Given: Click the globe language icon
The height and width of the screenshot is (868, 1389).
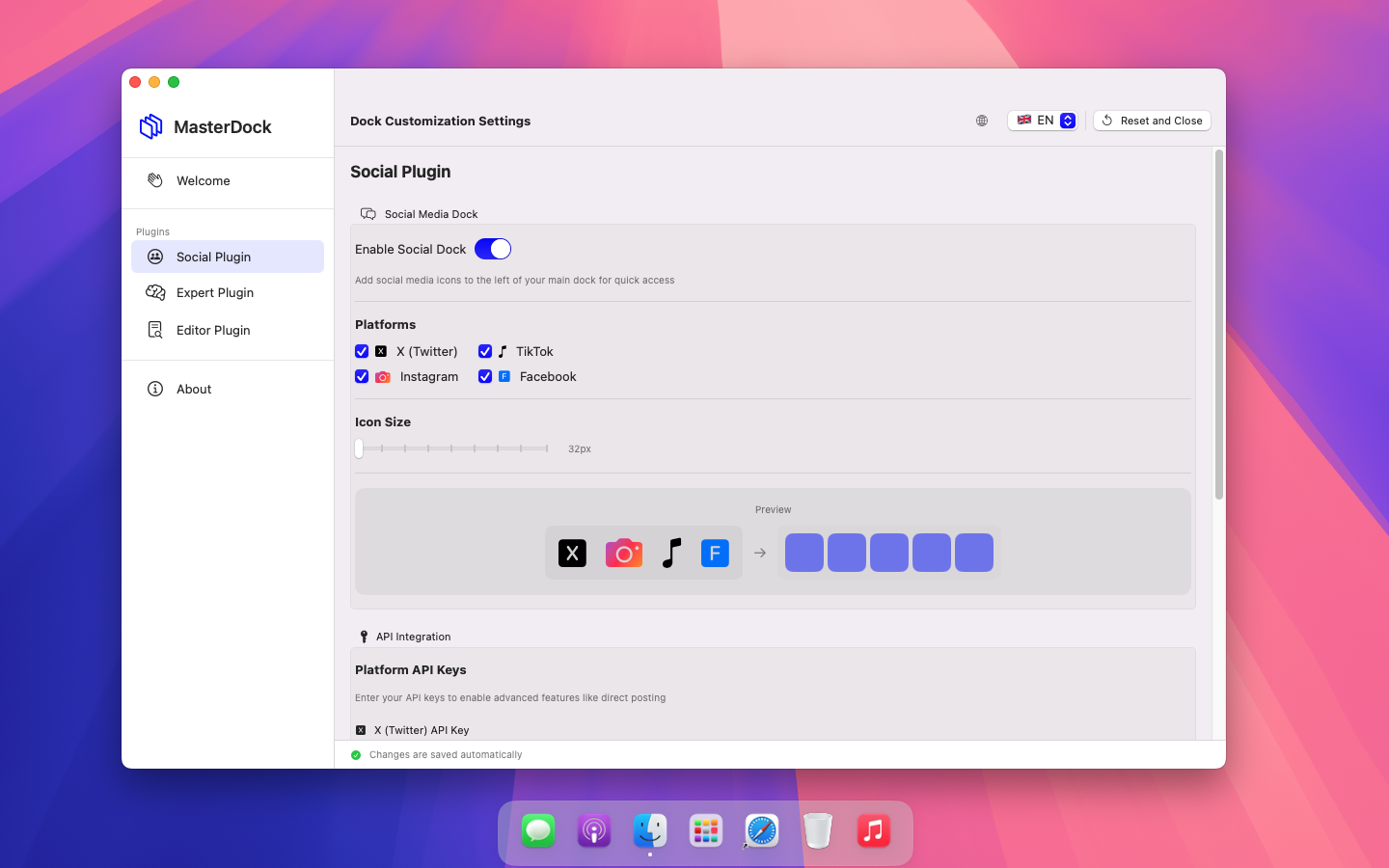Looking at the screenshot, I should [982, 121].
